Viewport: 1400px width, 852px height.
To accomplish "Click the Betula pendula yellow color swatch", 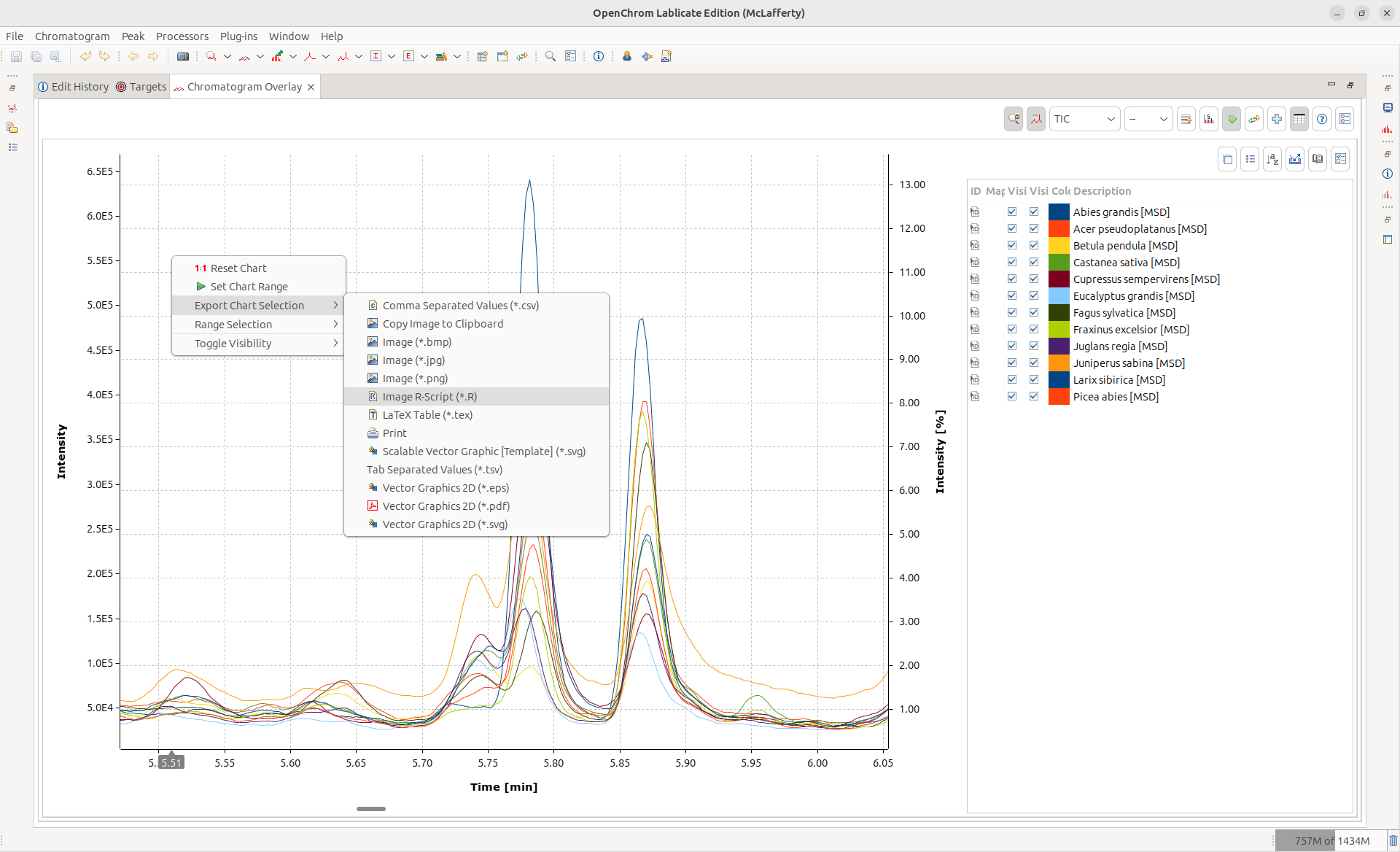I will click(x=1059, y=246).
